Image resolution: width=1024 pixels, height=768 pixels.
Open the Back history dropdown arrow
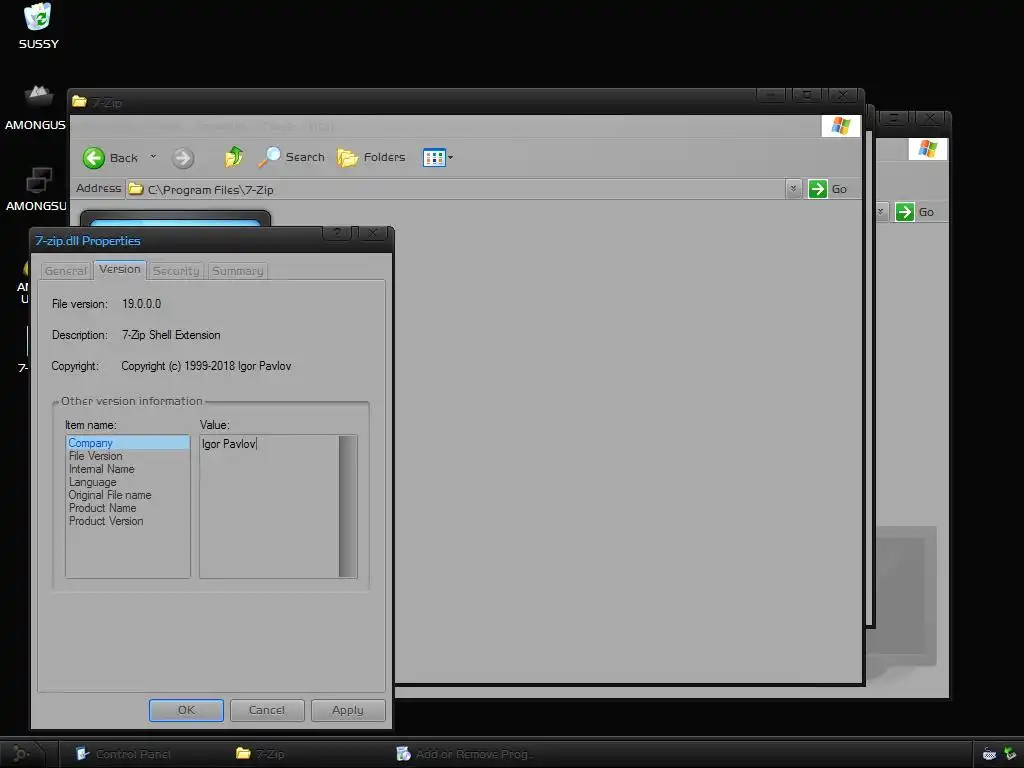(153, 157)
